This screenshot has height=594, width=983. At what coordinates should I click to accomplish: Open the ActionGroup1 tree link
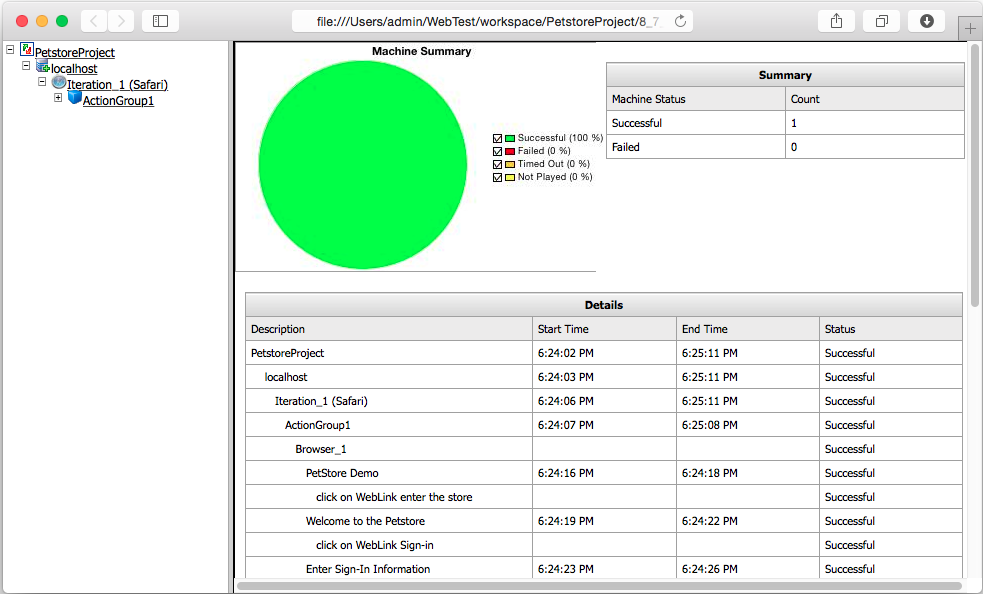click(x=118, y=100)
